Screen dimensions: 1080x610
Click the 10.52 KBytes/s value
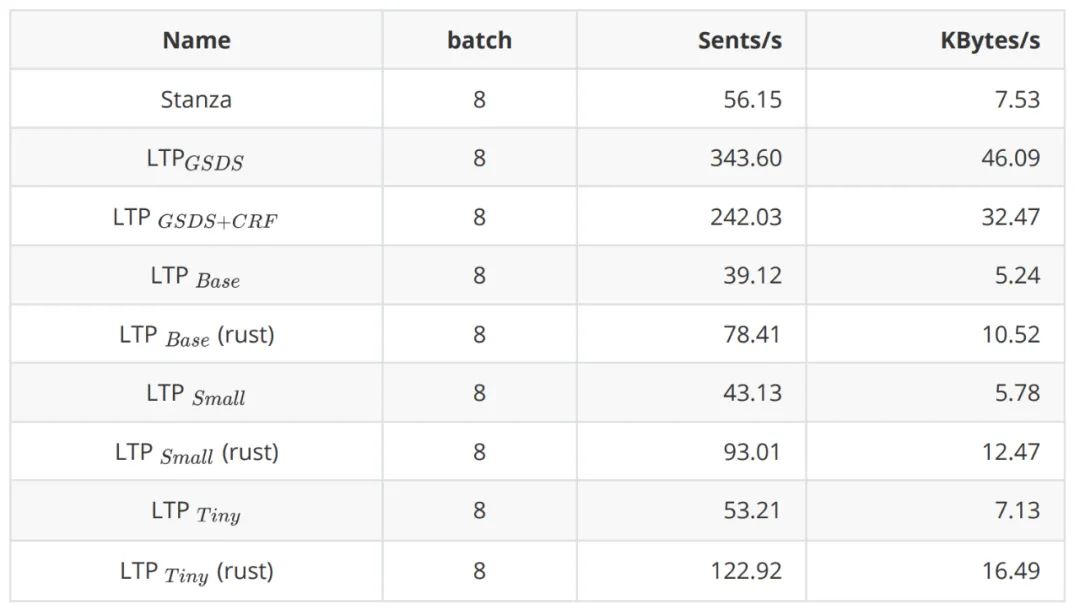pyautogui.click(x=1010, y=335)
